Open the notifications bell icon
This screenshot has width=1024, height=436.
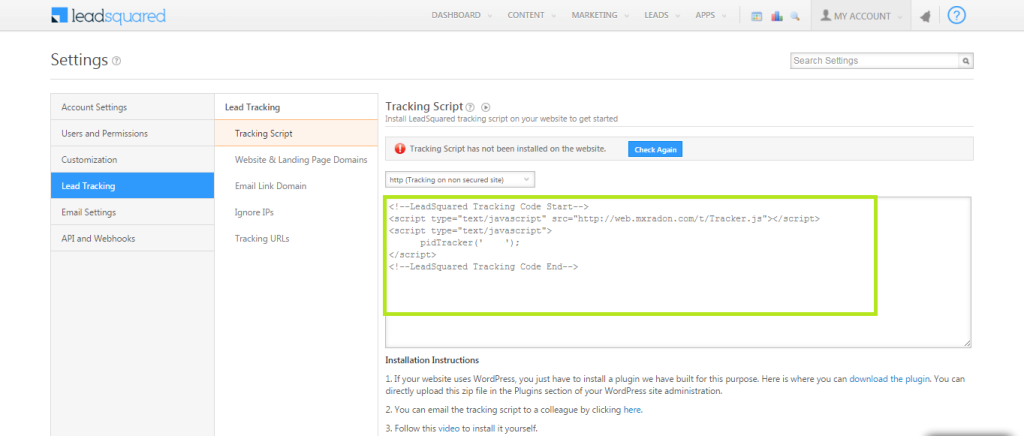point(925,17)
